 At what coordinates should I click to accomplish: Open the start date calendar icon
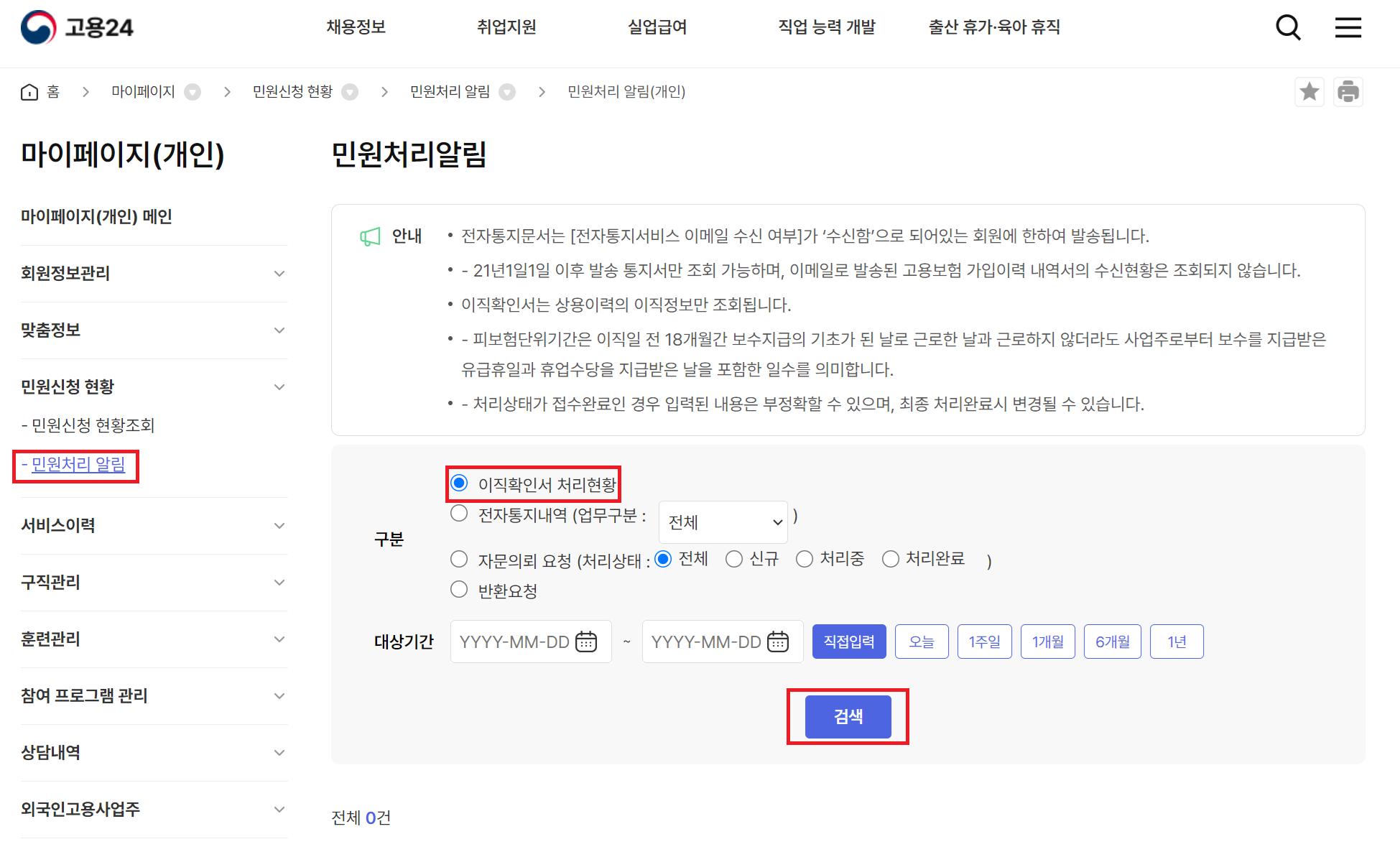(586, 642)
